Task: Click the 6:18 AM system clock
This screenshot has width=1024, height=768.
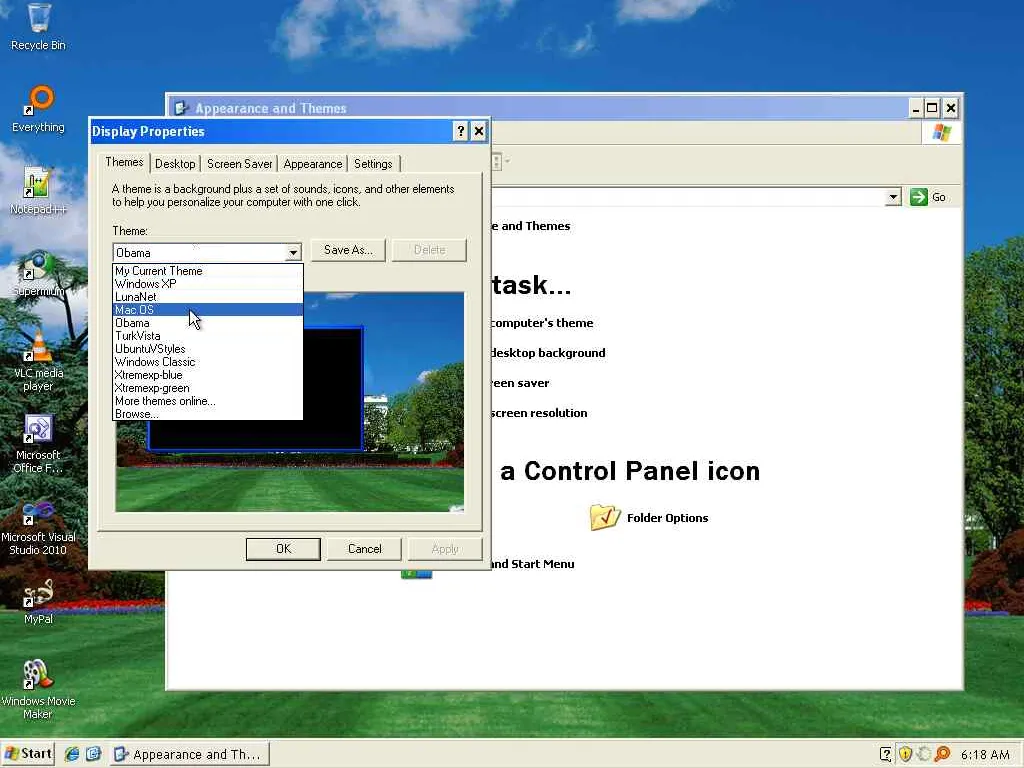Action: pyautogui.click(x=985, y=754)
